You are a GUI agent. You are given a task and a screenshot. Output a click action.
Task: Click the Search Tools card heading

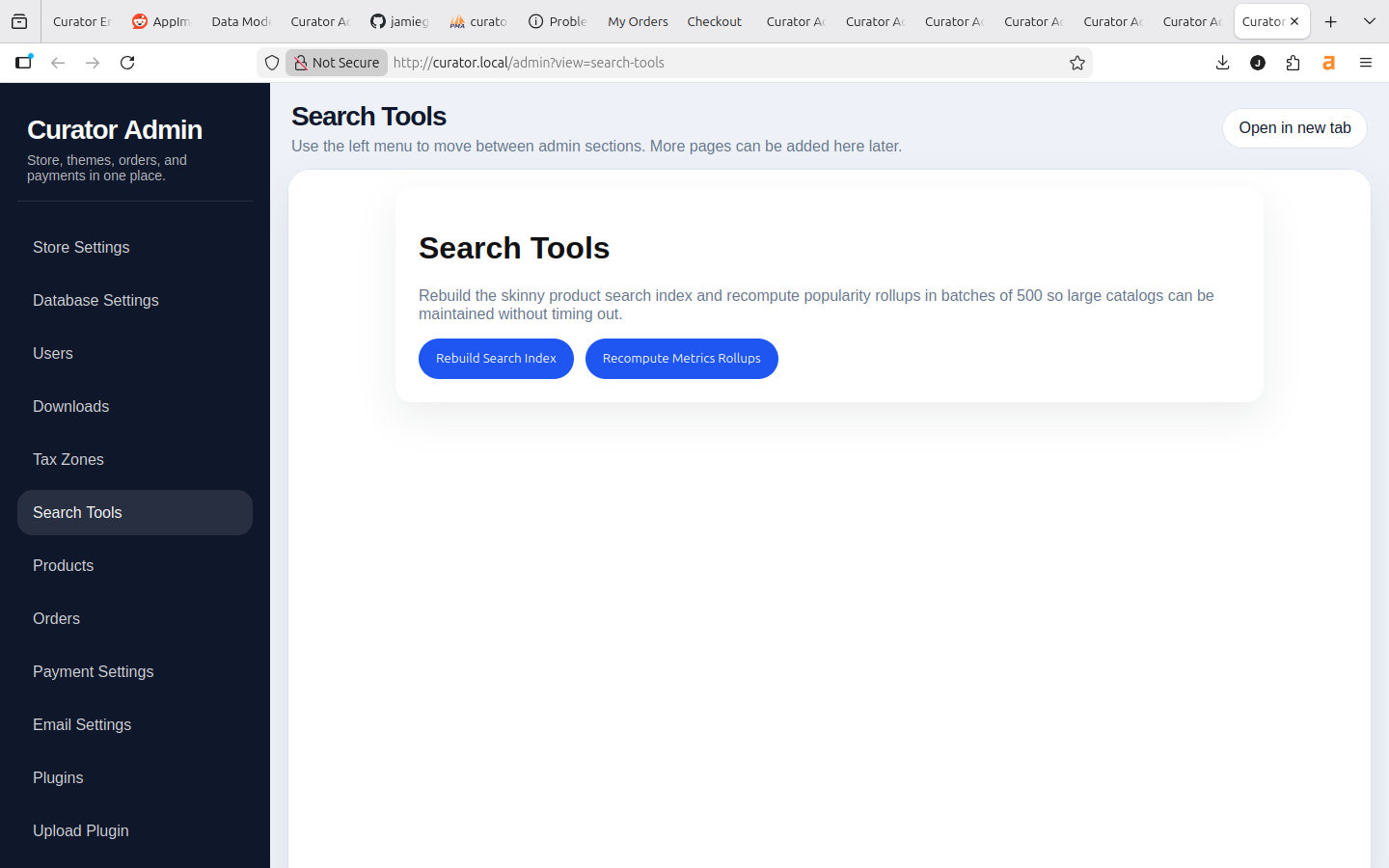click(514, 248)
